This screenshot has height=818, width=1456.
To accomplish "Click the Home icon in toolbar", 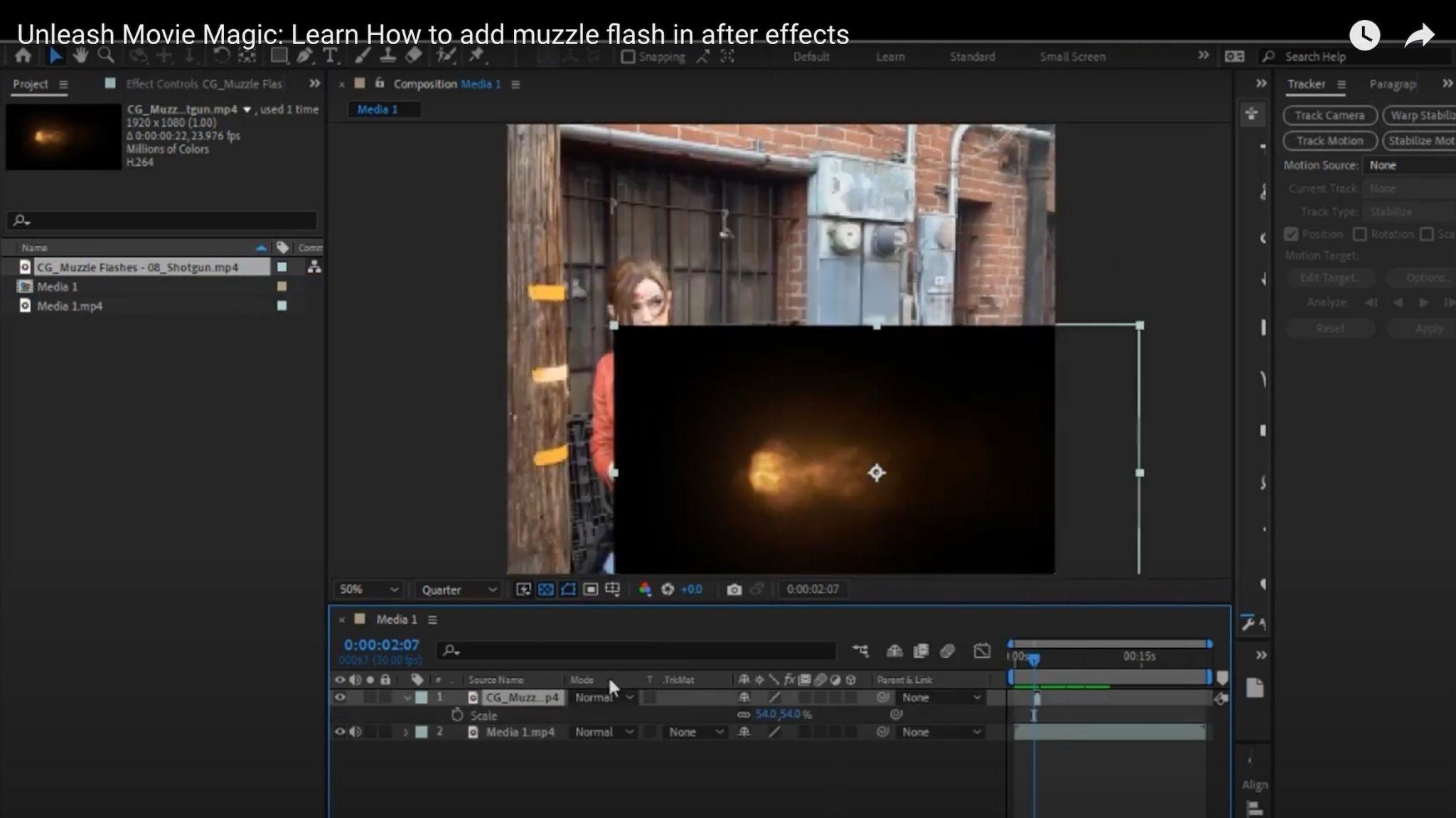I will coord(23,56).
